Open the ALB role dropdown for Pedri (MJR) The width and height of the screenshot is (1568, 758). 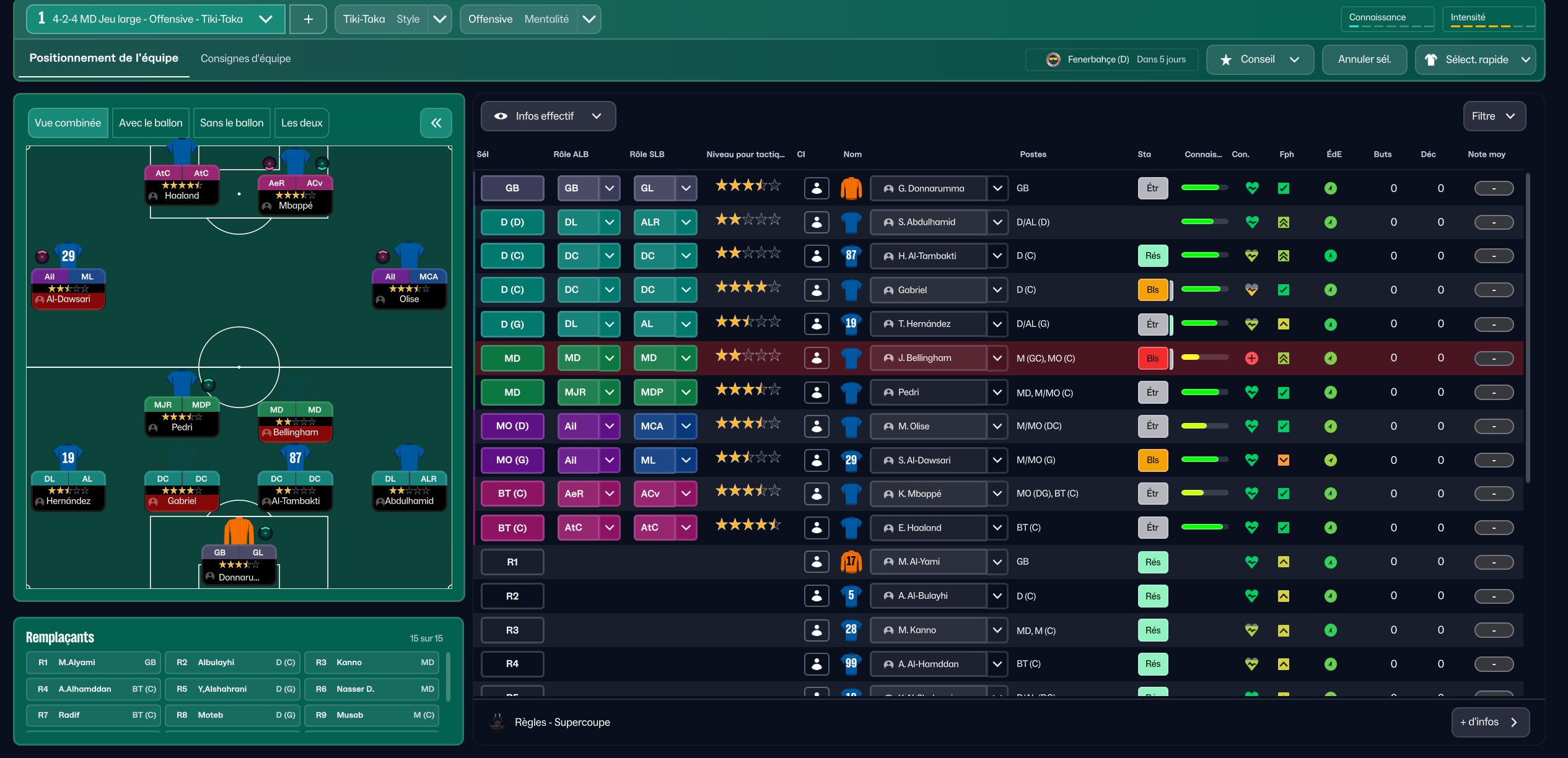click(610, 392)
